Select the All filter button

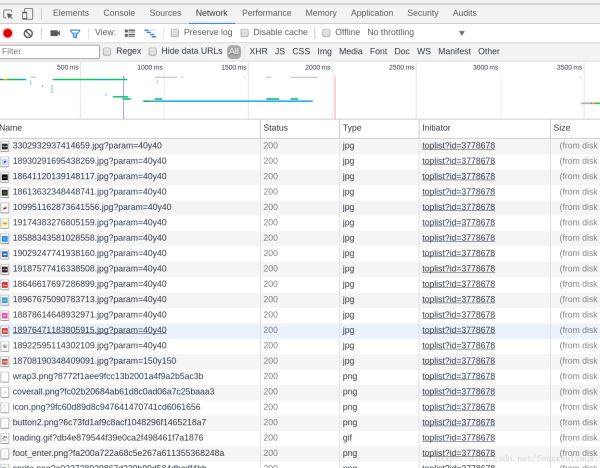(x=234, y=52)
